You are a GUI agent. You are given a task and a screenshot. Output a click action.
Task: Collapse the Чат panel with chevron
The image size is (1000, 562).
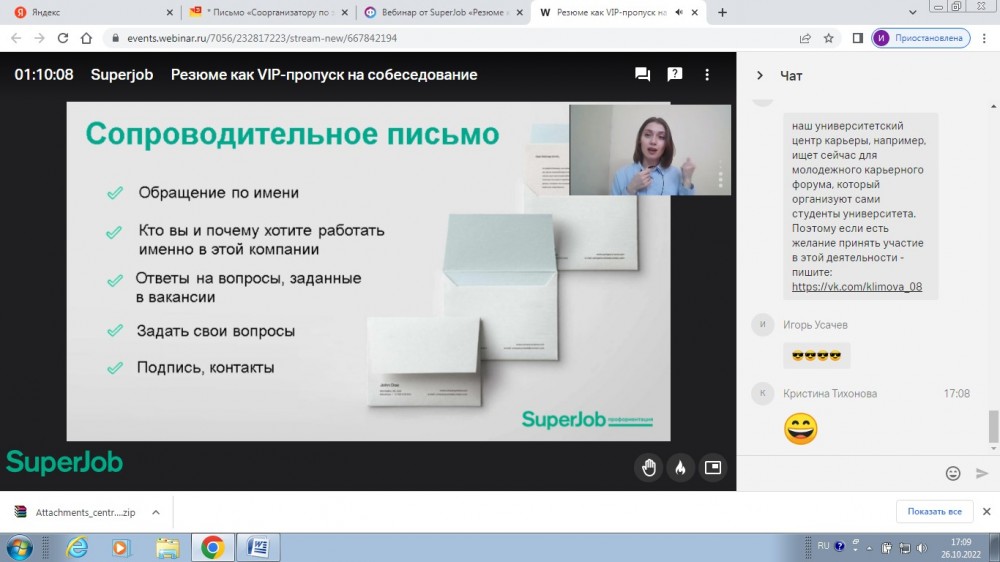[759, 76]
